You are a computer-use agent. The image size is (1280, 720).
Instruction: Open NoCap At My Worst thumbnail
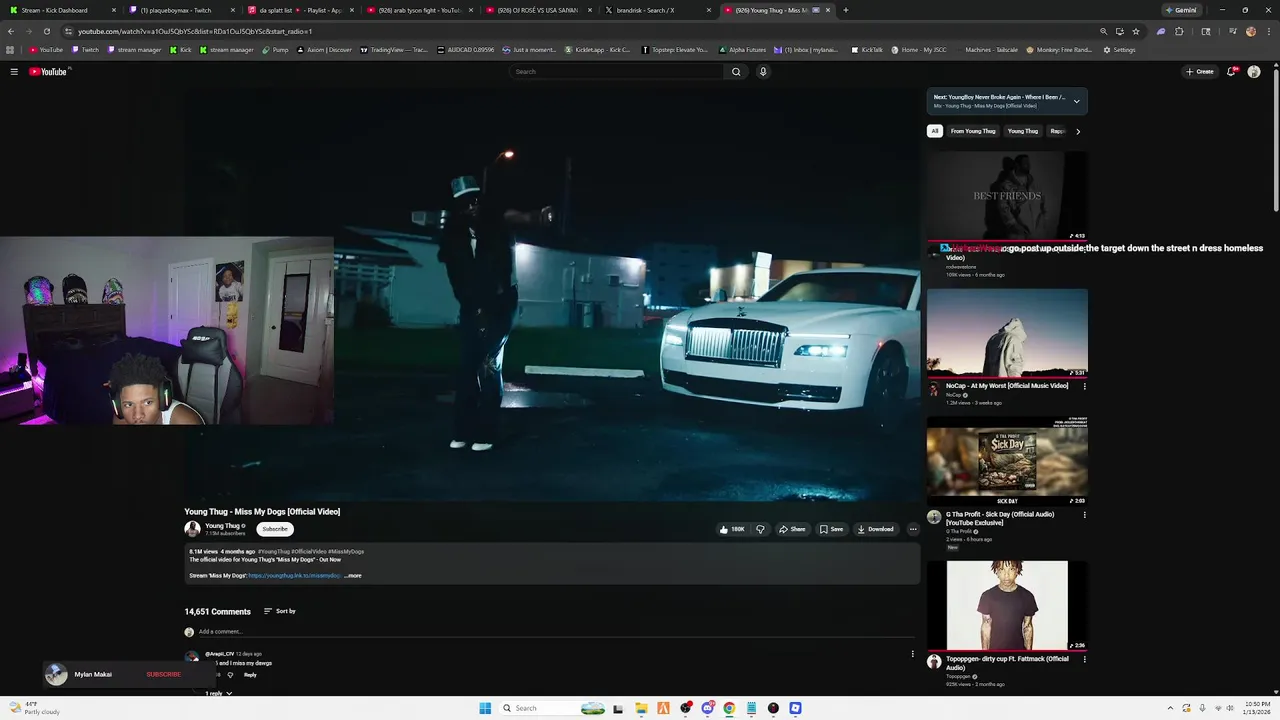pyautogui.click(x=1007, y=333)
